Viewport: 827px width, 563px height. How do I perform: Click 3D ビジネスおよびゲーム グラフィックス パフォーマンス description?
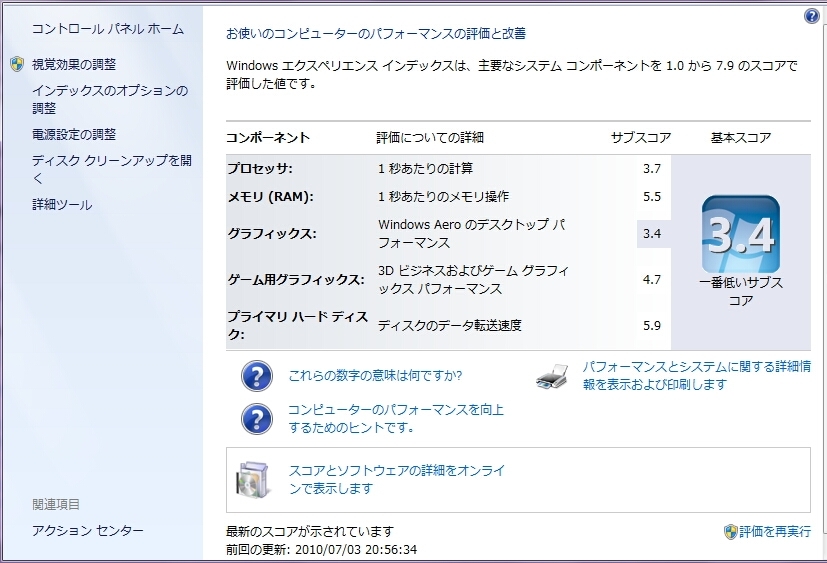coord(474,280)
